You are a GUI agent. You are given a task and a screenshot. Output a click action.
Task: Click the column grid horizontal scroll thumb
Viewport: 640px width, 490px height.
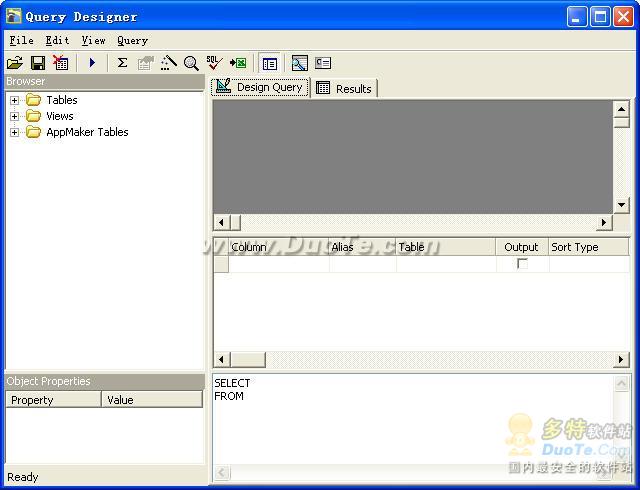(x=248, y=360)
